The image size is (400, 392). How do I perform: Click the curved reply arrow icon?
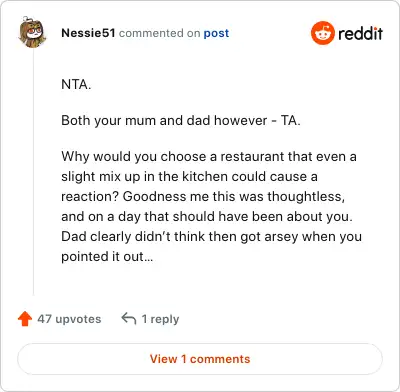tap(129, 319)
